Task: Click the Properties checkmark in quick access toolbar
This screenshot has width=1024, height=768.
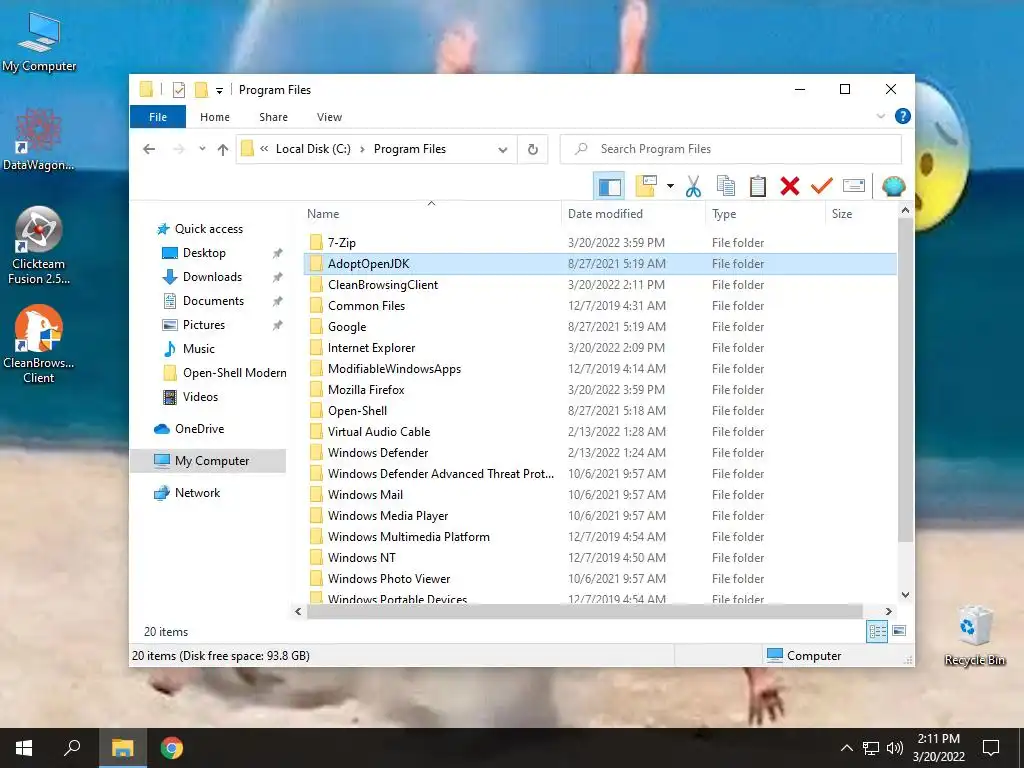Action: [x=179, y=90]
